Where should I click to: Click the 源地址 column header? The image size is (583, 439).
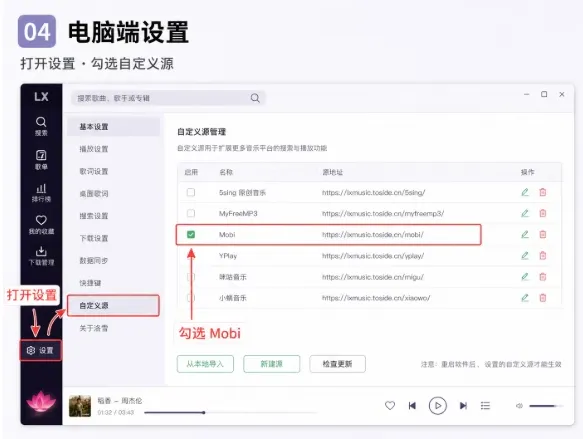pyautogui.click(x=332, y=172)
